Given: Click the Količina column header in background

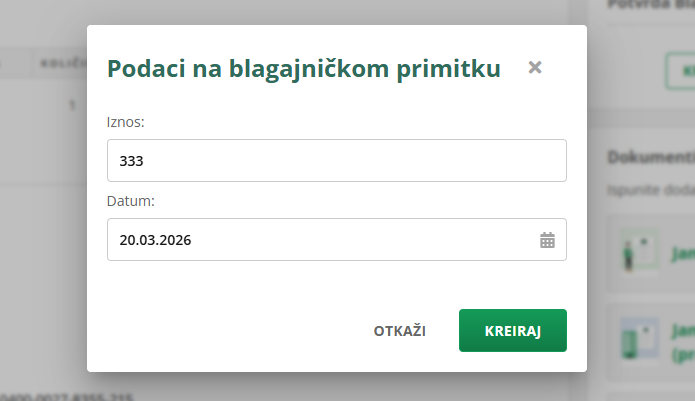Looking at the screenshot, I should click(60, 63).
